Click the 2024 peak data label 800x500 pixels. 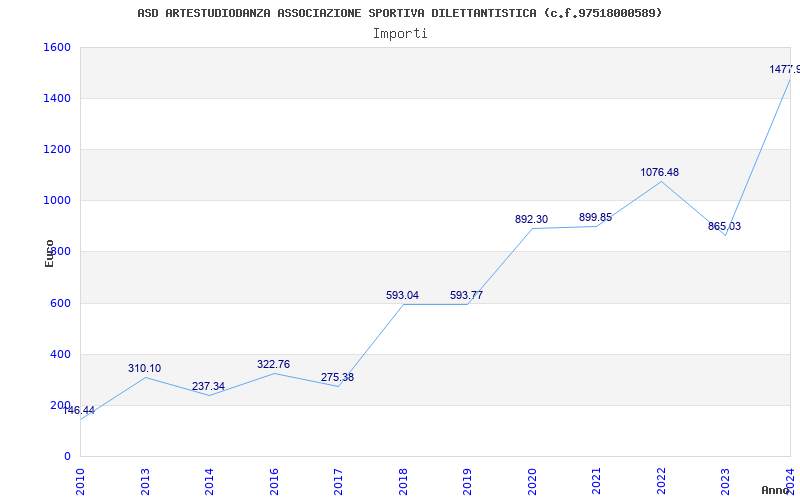click(x=785, y=69)
